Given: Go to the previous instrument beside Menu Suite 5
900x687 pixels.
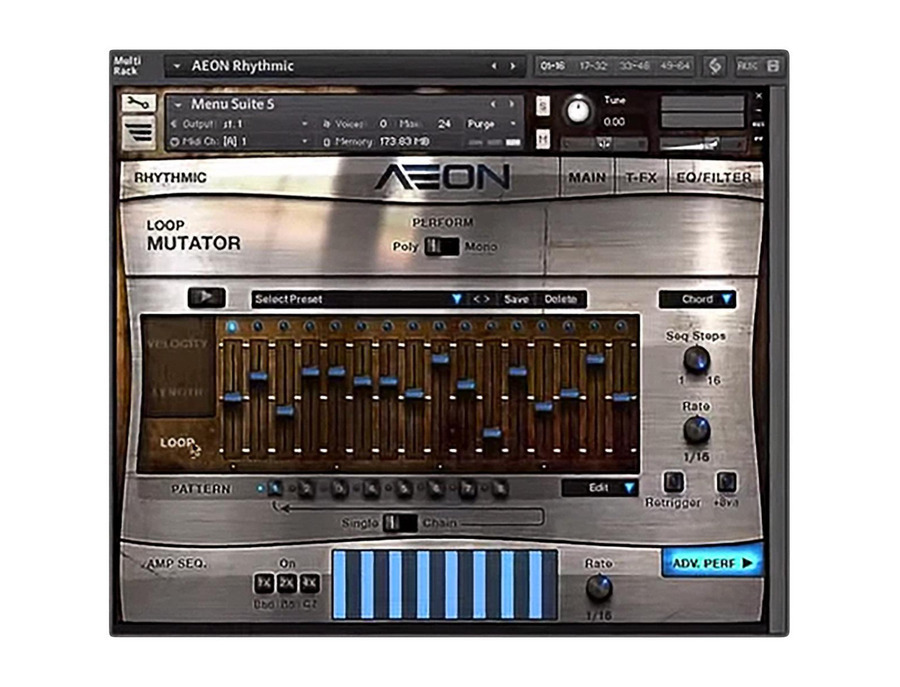Looking at the screenshot, I should pos(492,104).
